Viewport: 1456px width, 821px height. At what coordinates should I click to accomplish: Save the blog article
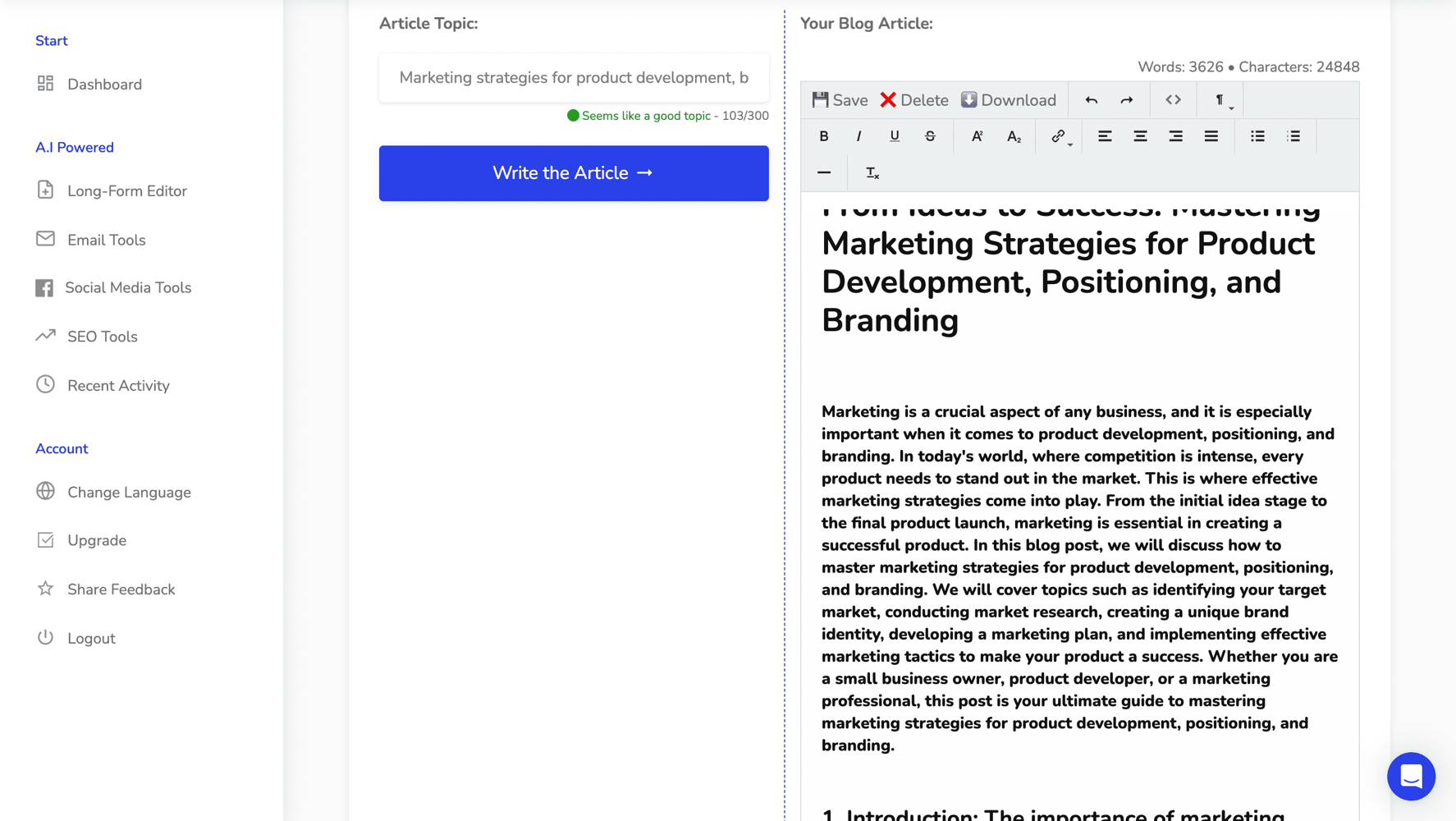[x=840, y=99]
